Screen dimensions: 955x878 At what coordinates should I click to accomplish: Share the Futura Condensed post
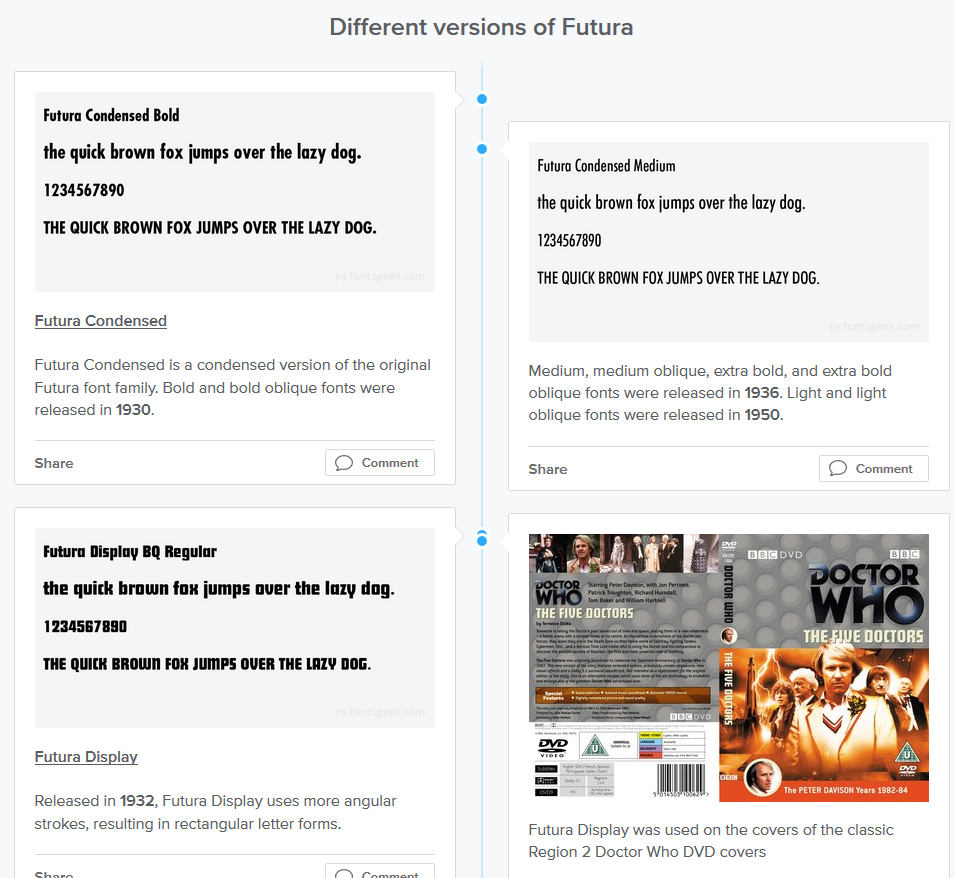point(54,463)
